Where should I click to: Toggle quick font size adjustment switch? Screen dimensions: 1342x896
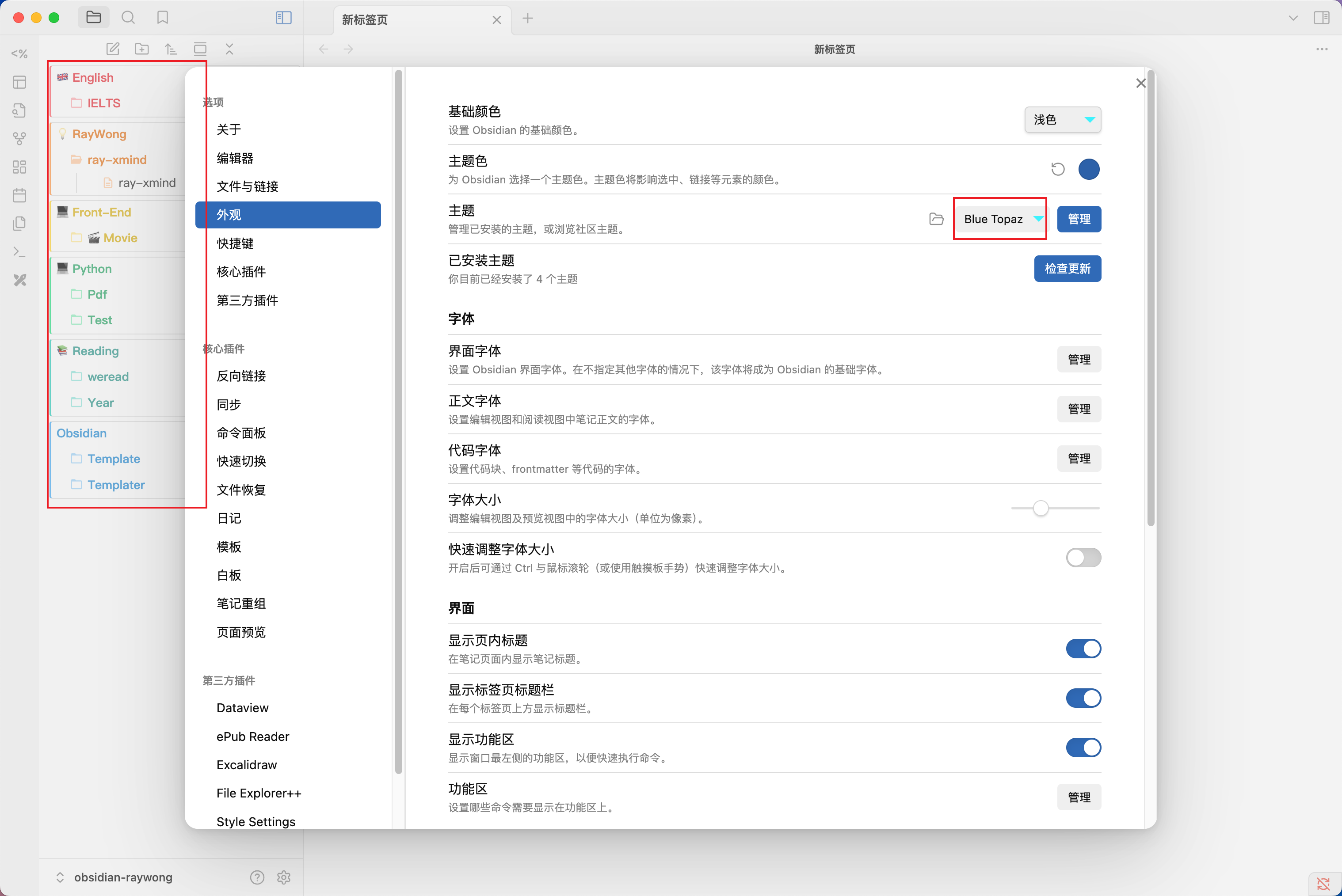coord(1083,558)
